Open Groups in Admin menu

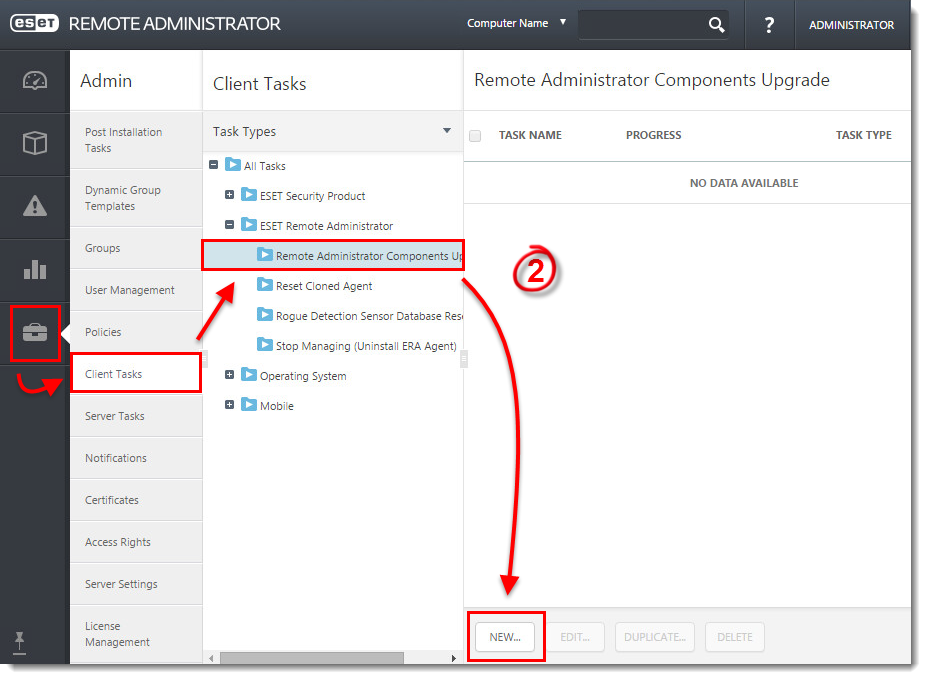136,248
